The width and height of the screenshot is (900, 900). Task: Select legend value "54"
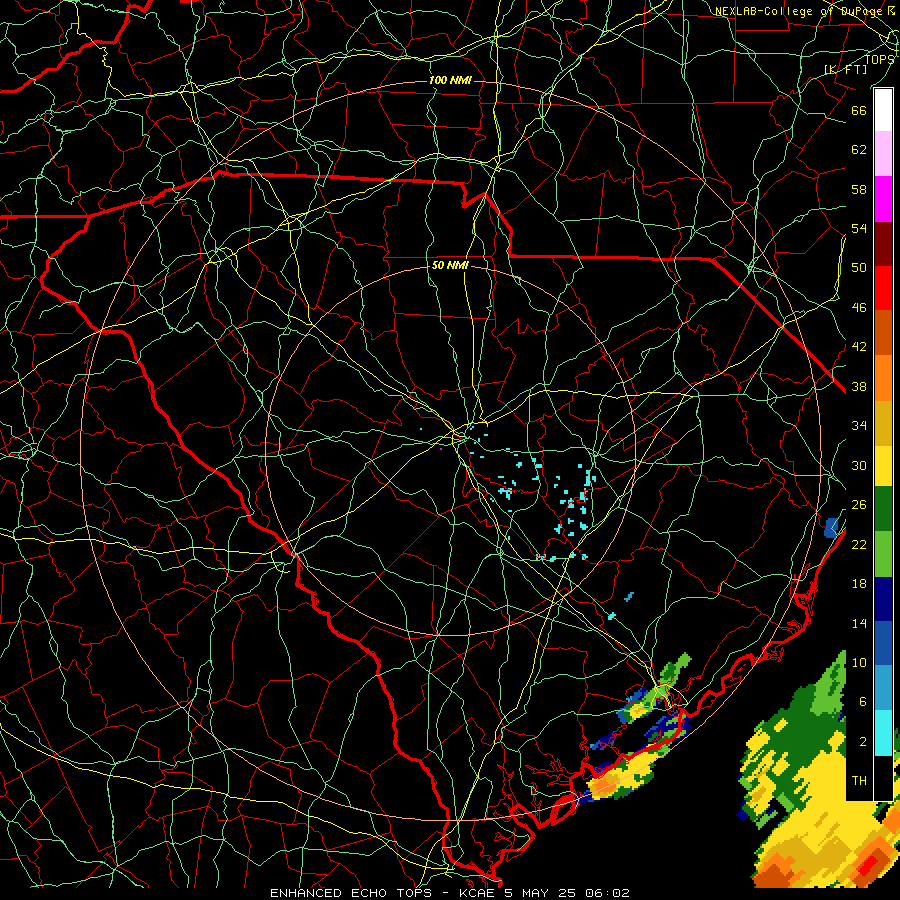coord(859,228)
